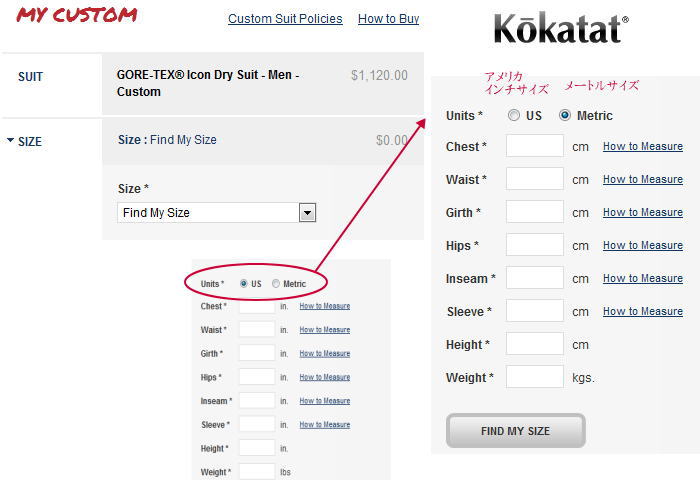The height and width of the screenshot is (480, 700).
Task: Collapse the SIZE section triangle
Action: coord(10,141)
